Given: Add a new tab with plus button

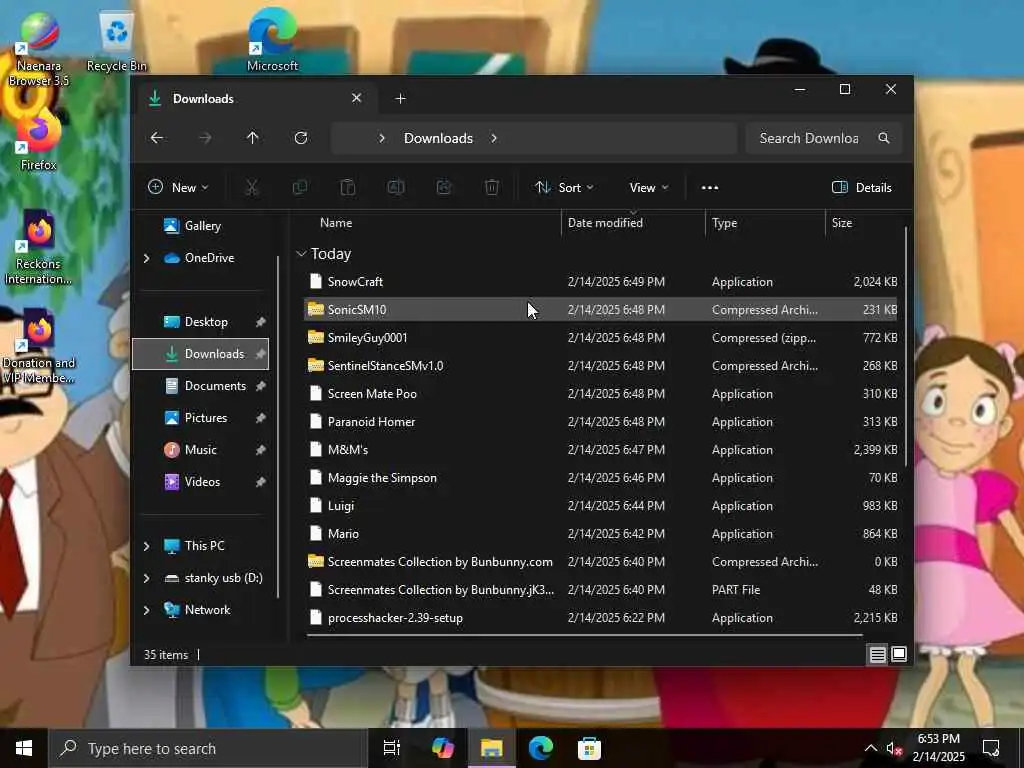Looking at the screenshot, I should coord(400,99).
